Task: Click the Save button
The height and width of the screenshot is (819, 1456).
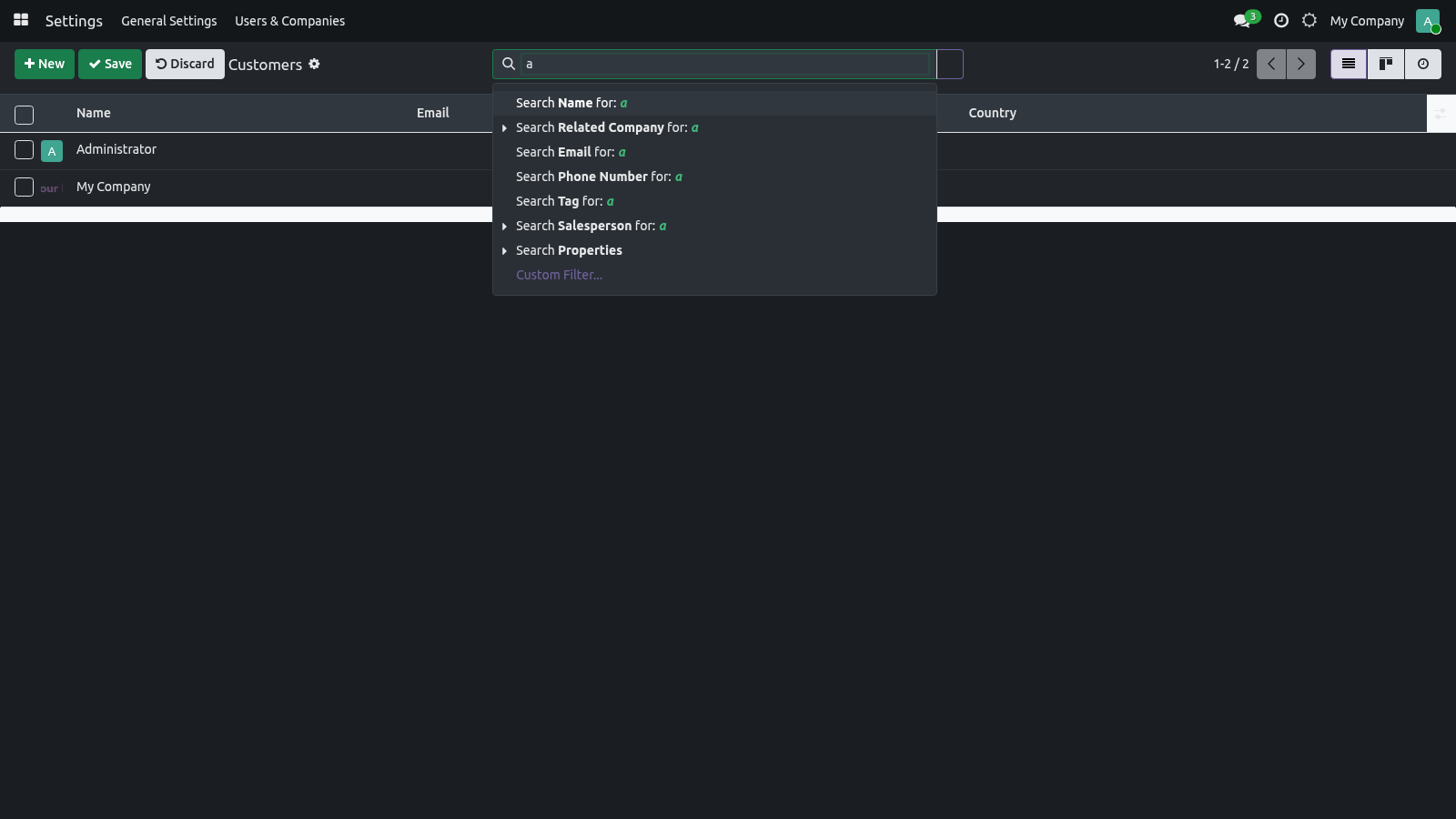Action: pyautogui.click(x=110, y=64)
